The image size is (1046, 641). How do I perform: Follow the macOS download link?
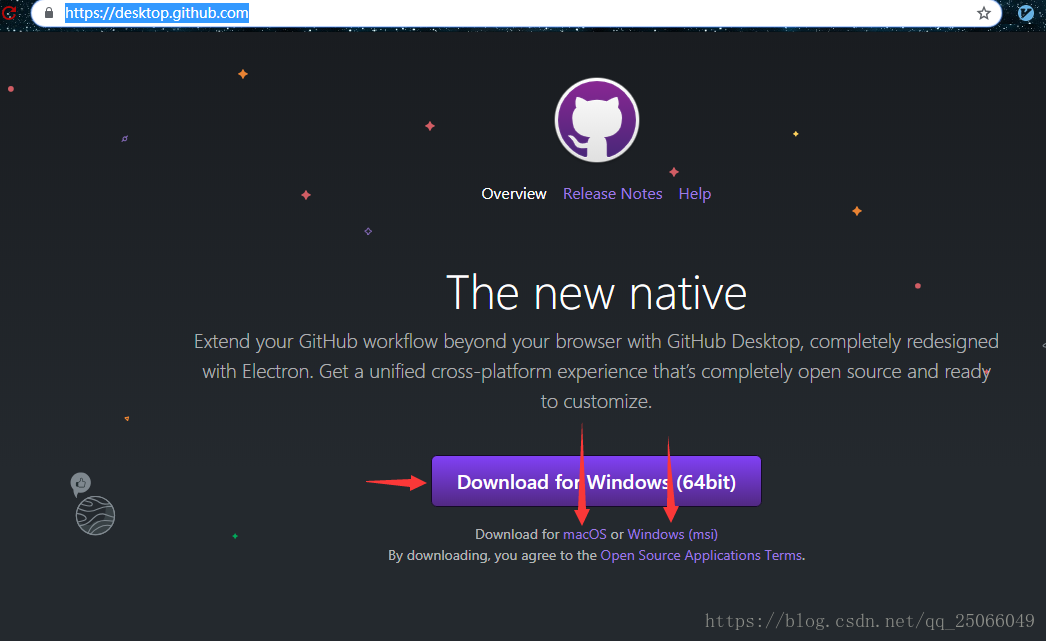tap(584, 534)
